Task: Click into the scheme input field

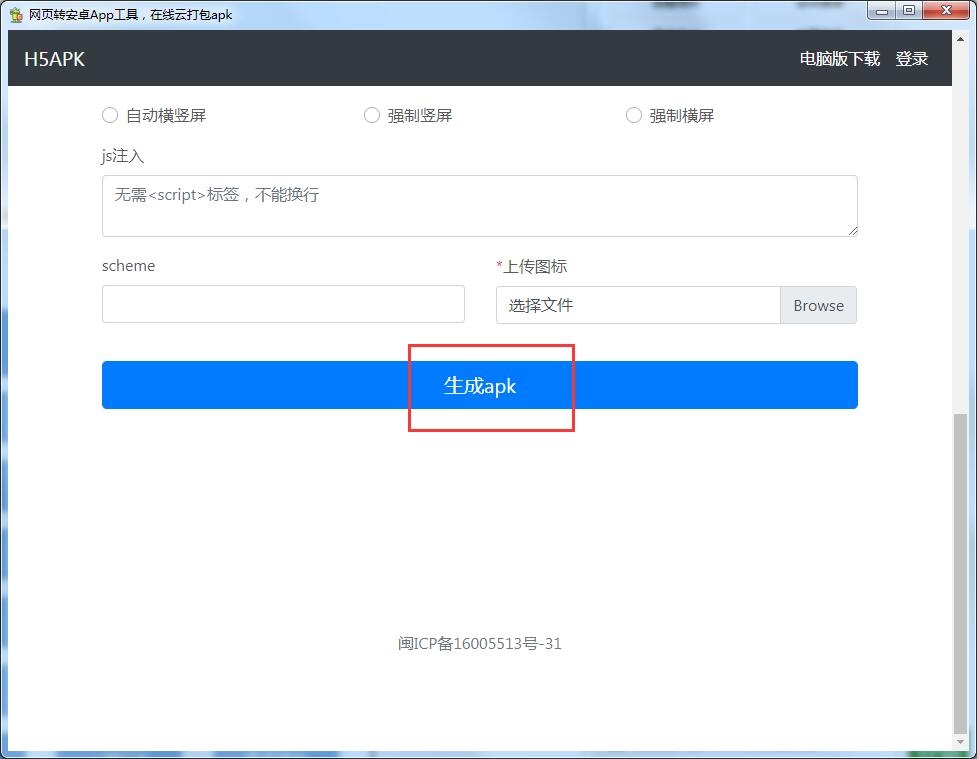Action: 283,304
